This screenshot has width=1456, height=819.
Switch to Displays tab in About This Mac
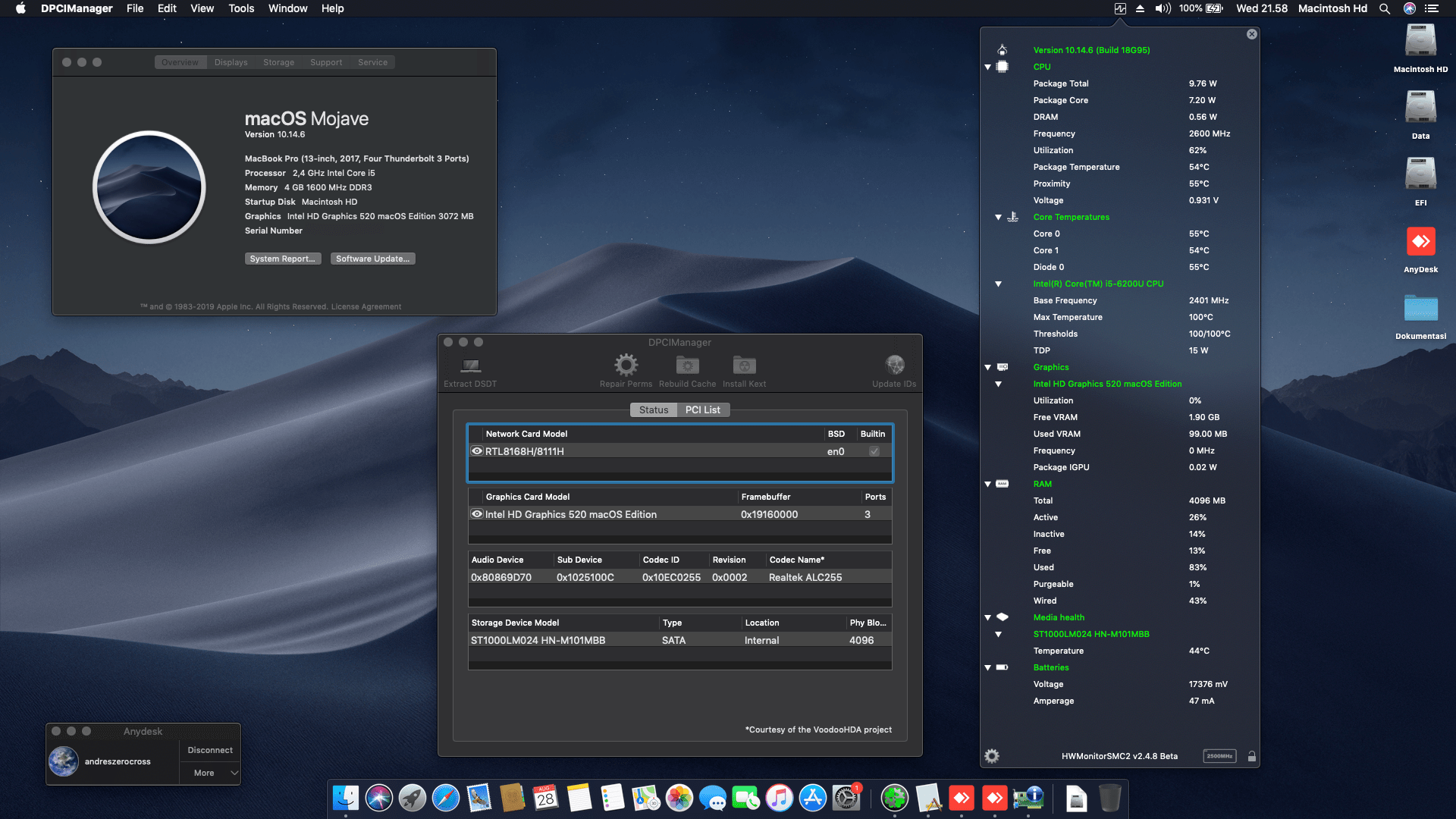tap(231, 62)
